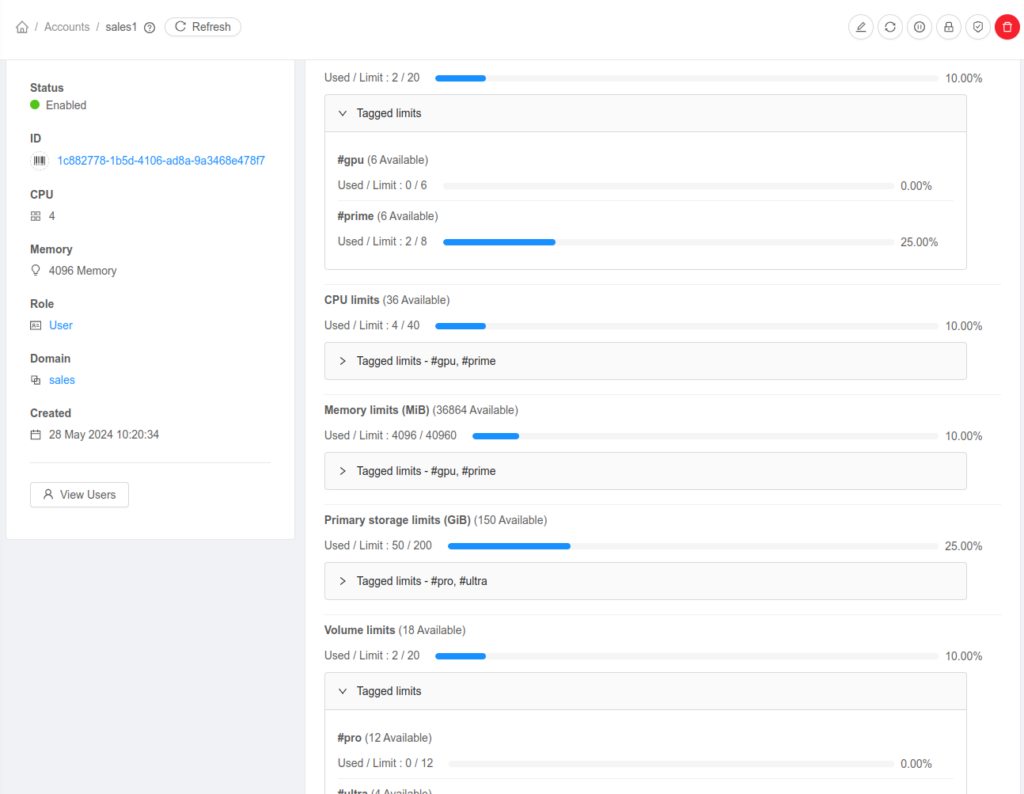Click the domain blocks icon
Image resolution: width=1024 pixels, height=794 pixels.
pos(36,380)
